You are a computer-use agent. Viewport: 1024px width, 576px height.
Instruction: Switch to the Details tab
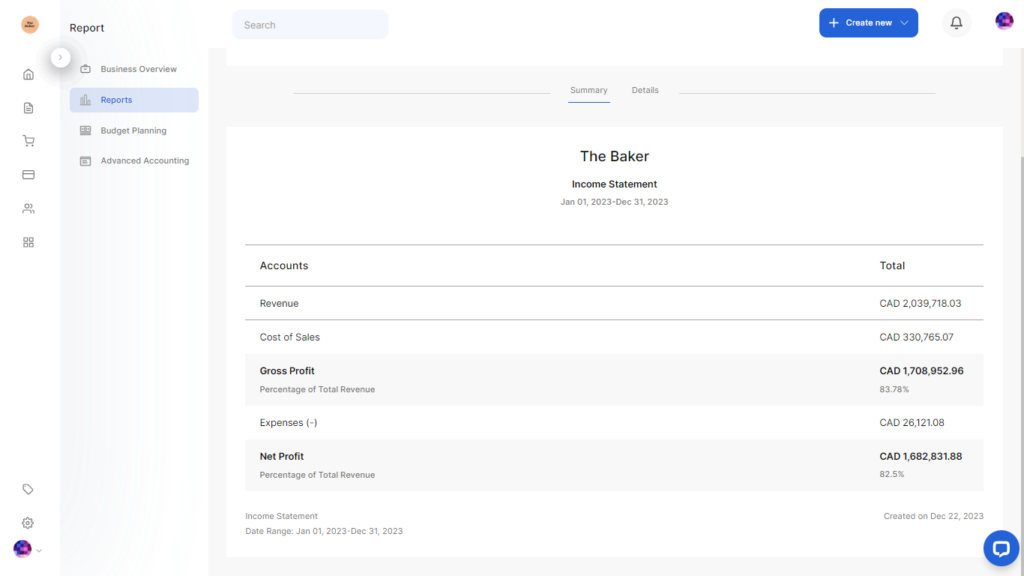point(645,90)
